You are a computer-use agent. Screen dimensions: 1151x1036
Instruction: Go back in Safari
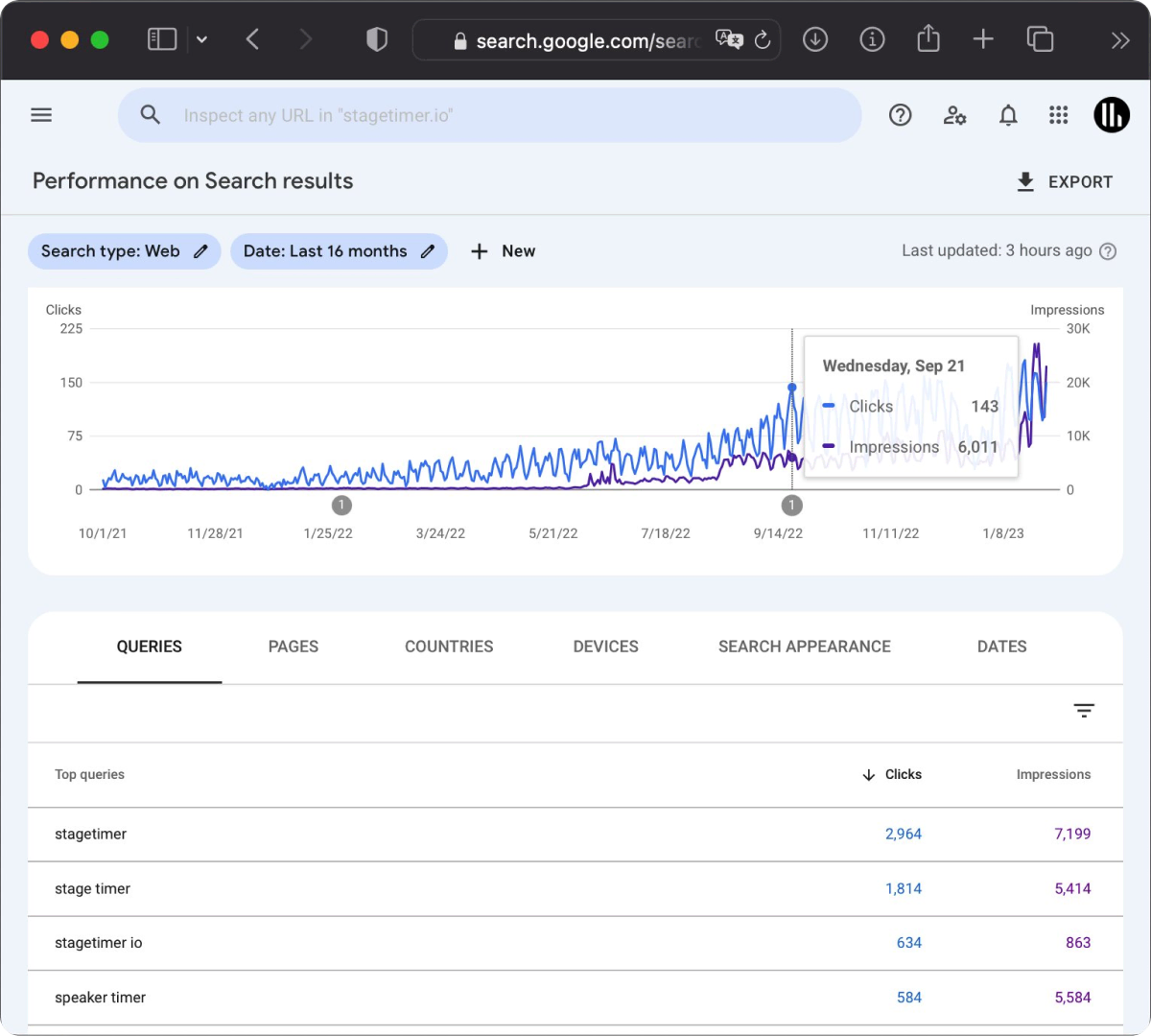click(252, 39)
